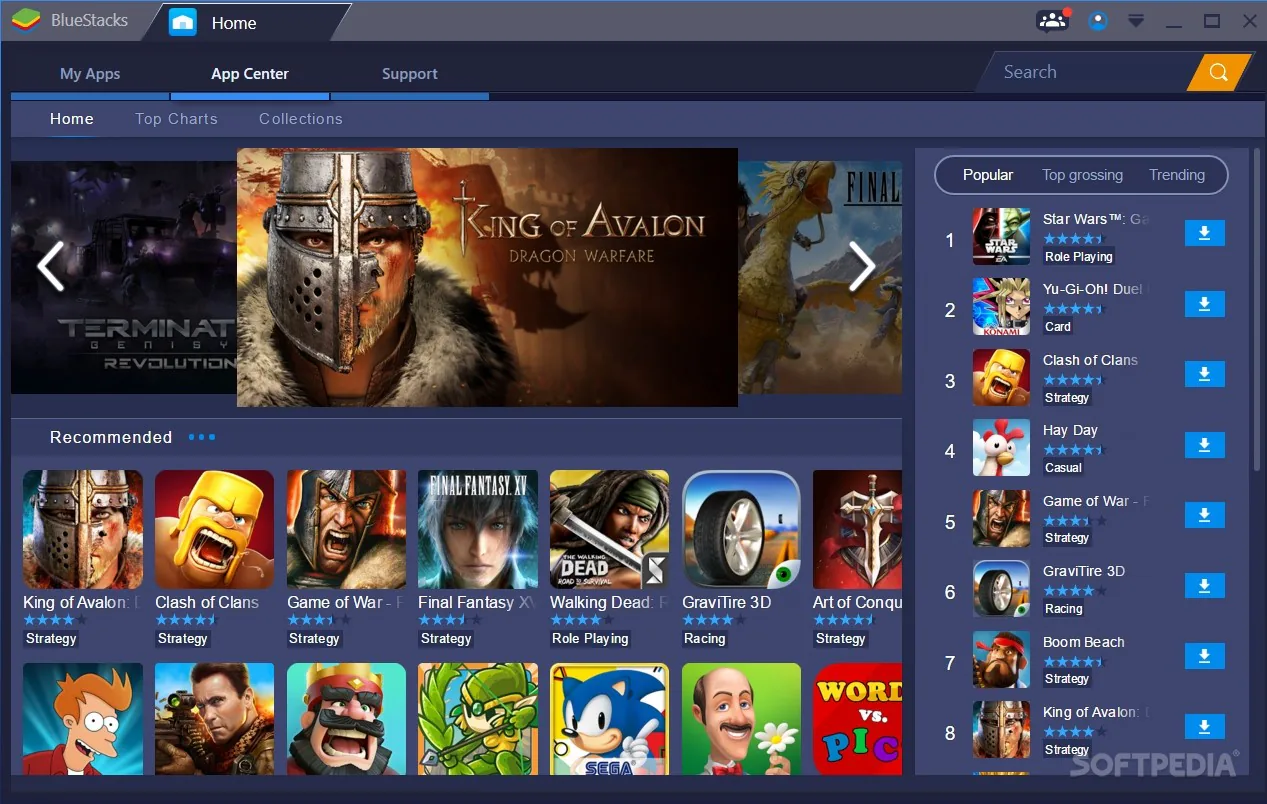This screenshot has height=804, width=1267.
Task: Open the Art of Conquest app icon
Action: tap(857, 530)
